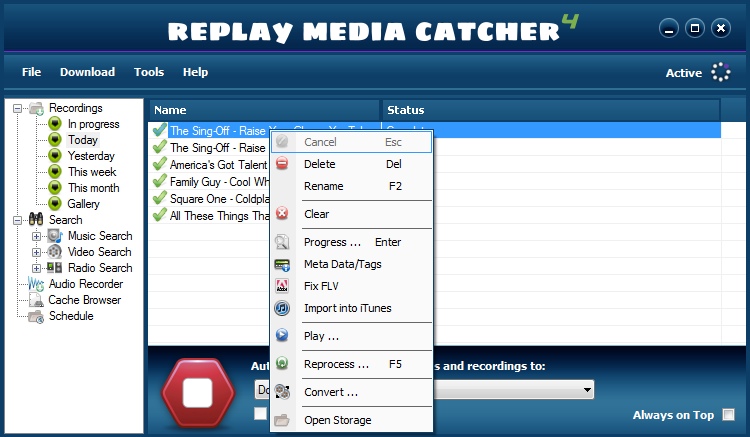Click the Schedule folder icon

point(36,316)
